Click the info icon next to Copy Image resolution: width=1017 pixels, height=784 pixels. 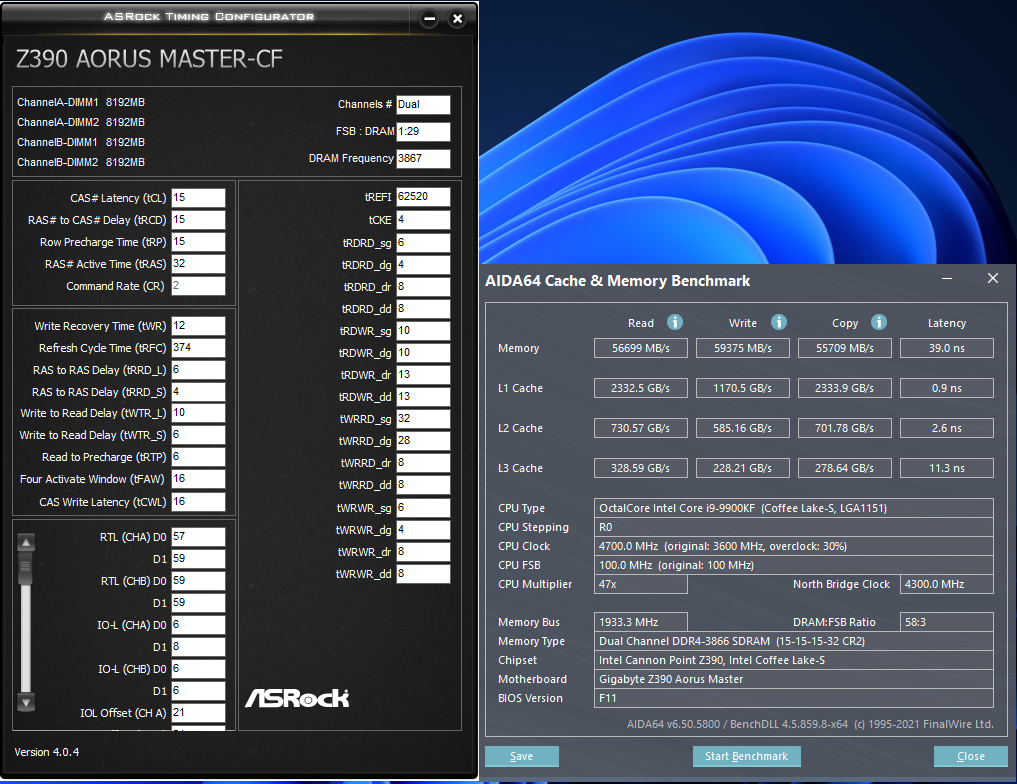879,322
